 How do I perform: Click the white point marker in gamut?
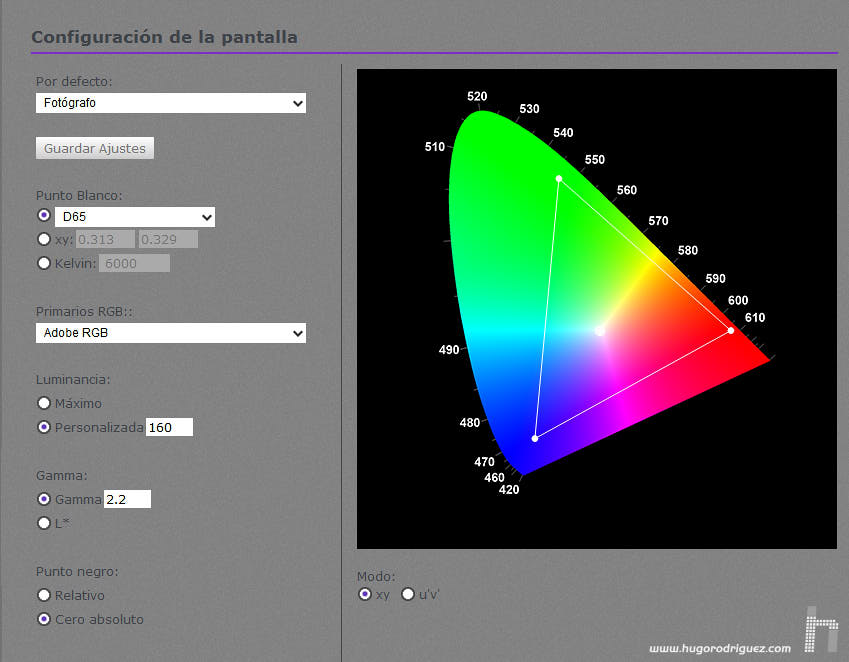[x=600, y=331]
